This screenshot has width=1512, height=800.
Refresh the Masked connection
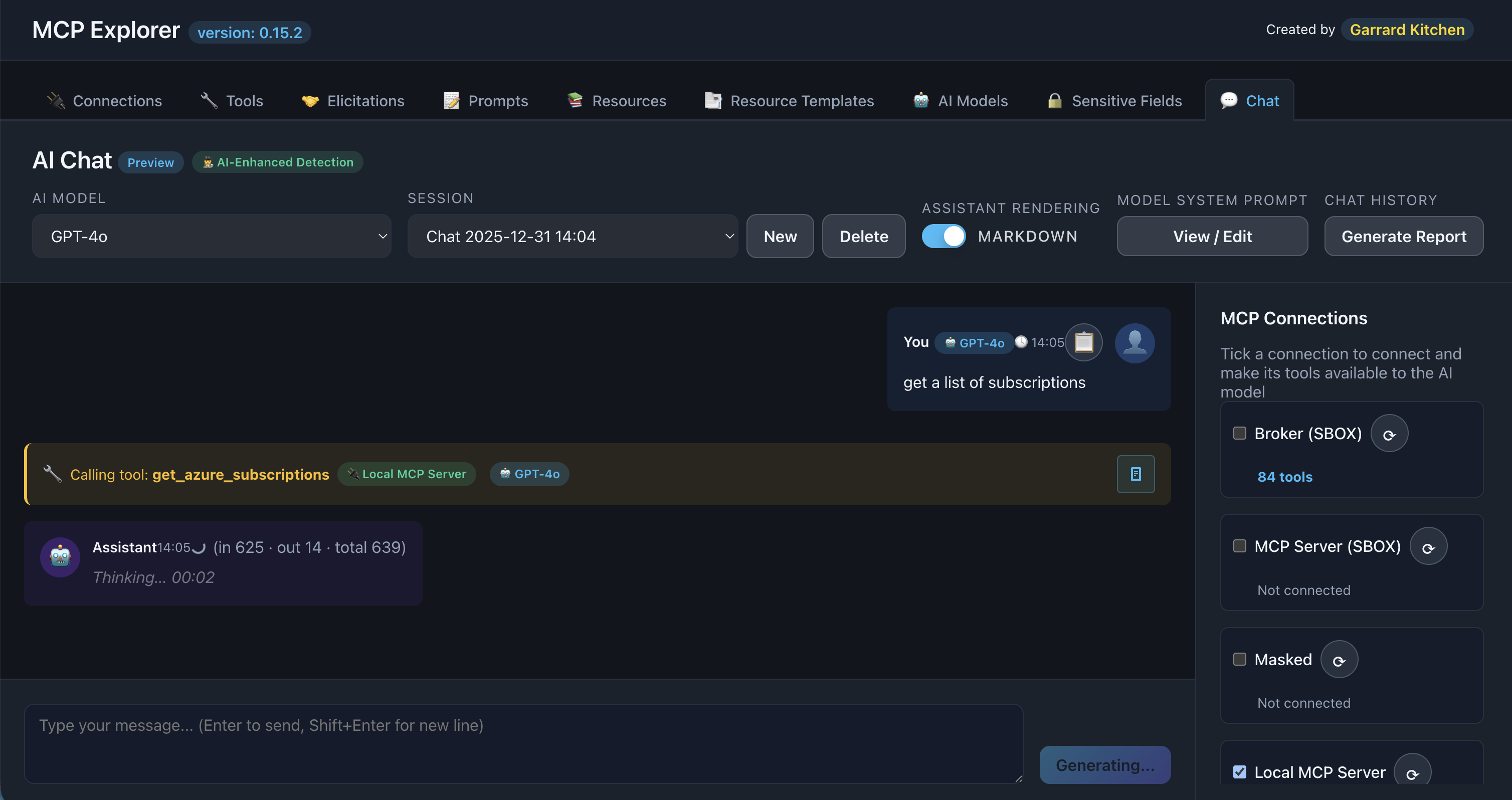click(x=1338, y=660)
